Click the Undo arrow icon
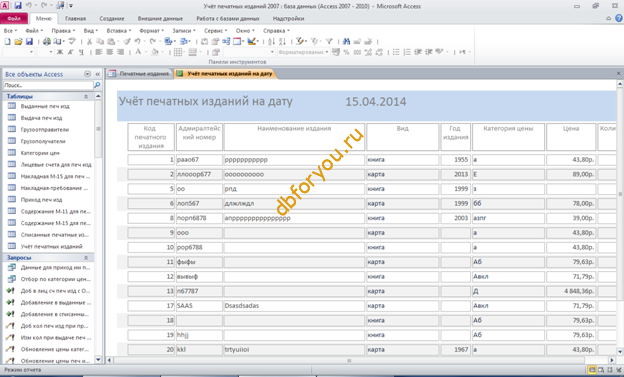The height and width of the screenshot is (377, 624). click(137, 41)
